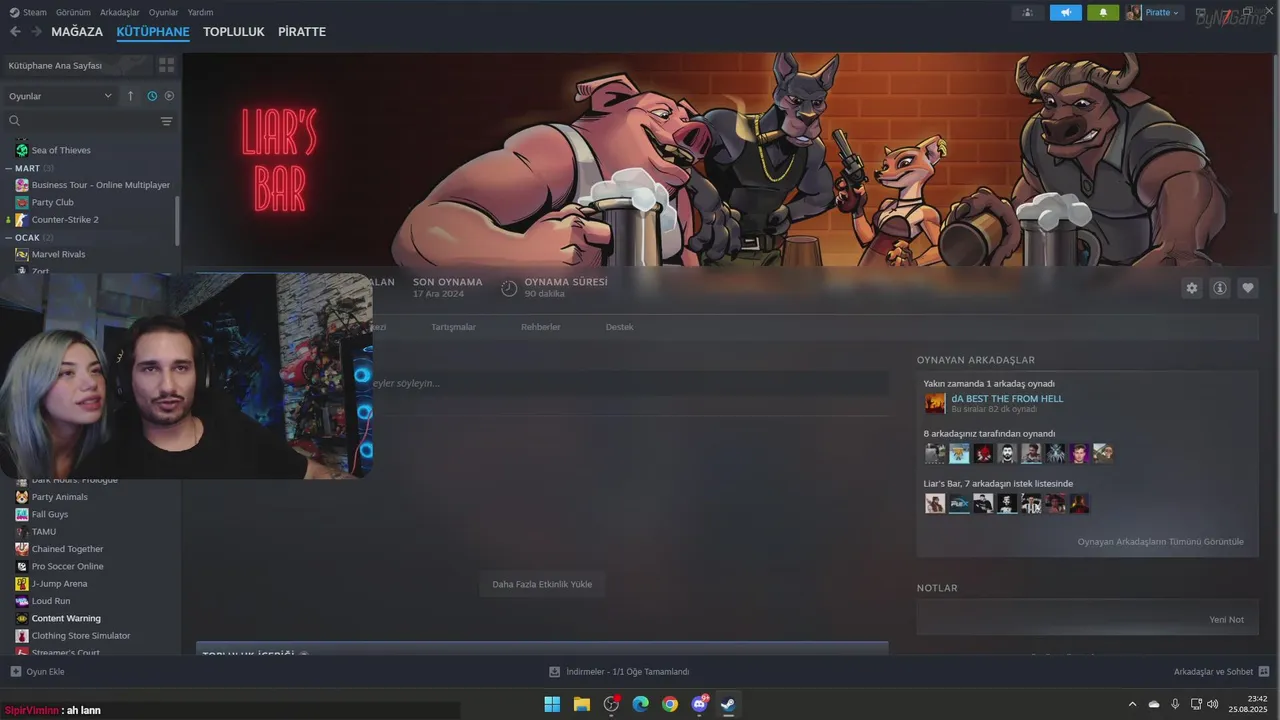The image size is (1280, 720).
Task: Open the library grid view icon
Action: [x=166, y=65]
